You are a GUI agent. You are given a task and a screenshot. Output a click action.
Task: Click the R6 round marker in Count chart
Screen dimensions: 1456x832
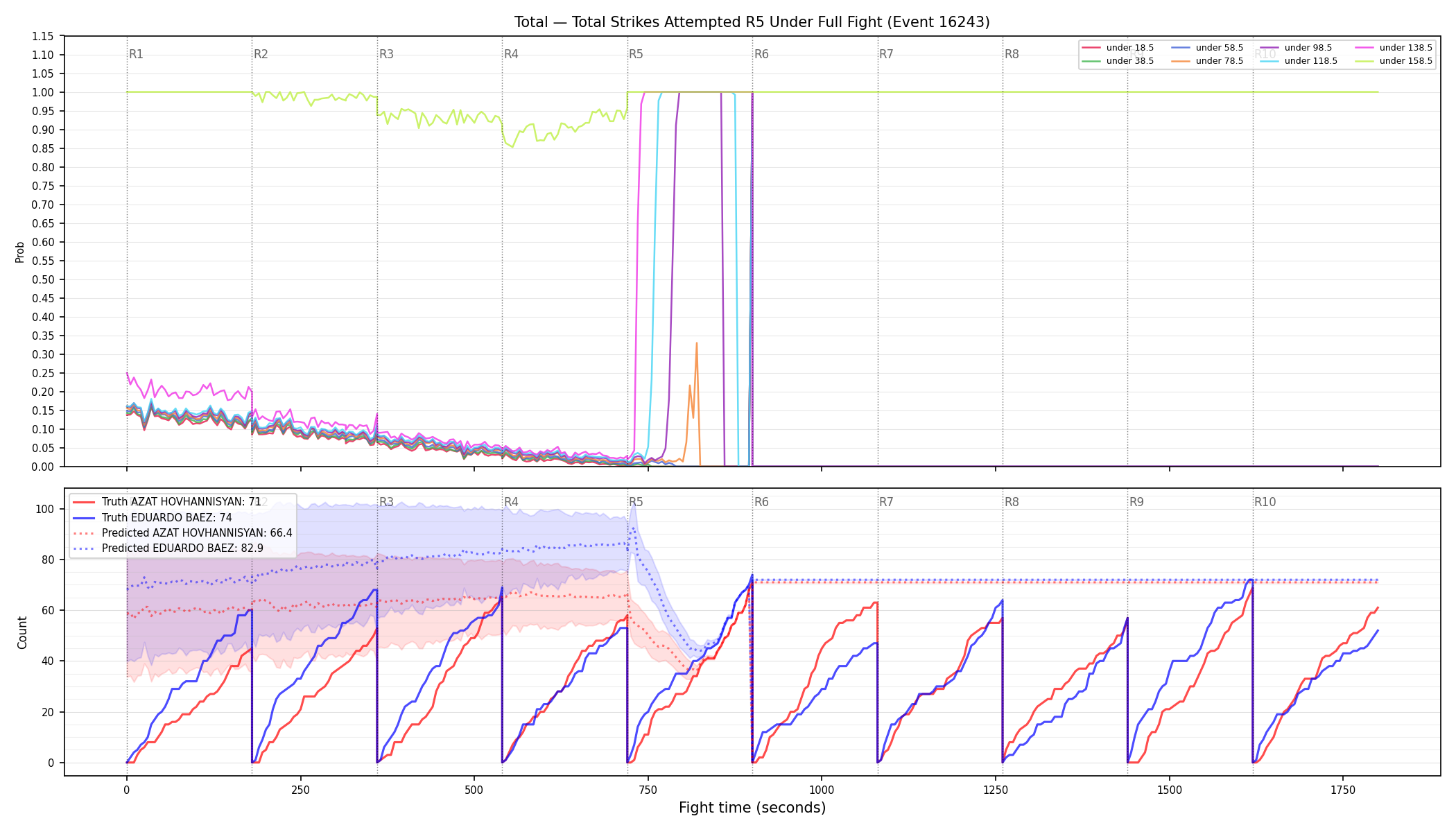(x=761, y=502)
